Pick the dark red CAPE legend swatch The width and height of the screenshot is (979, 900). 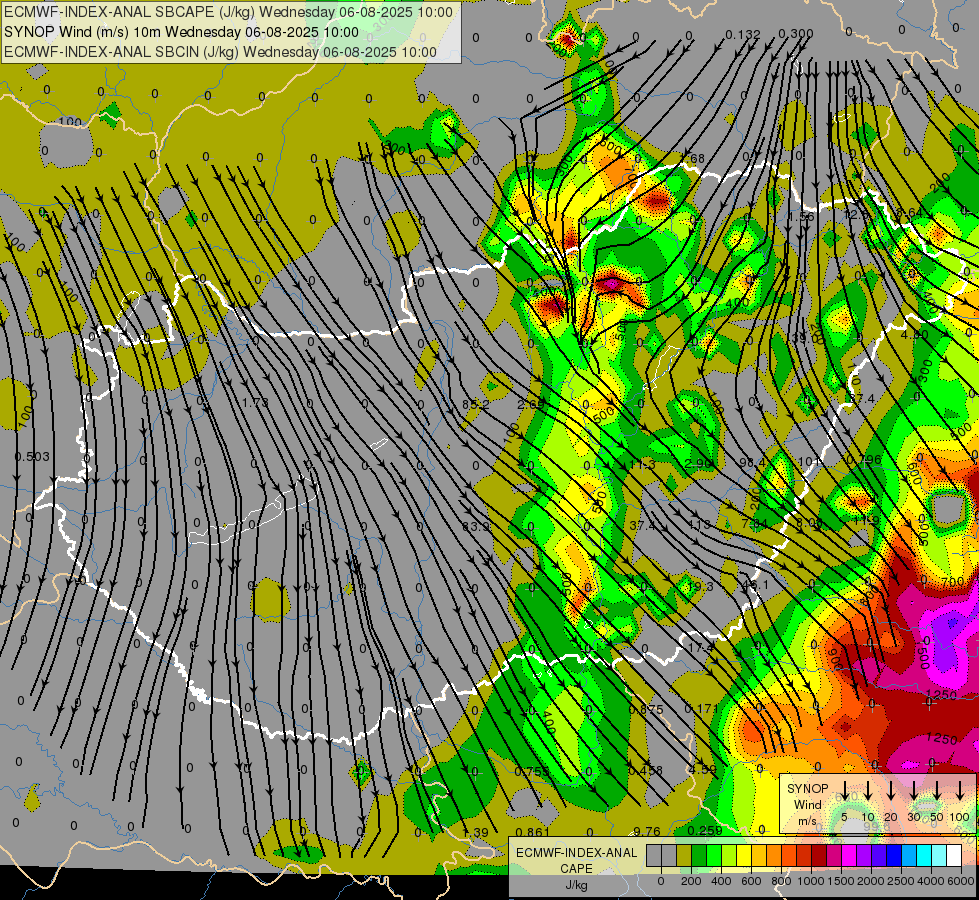(x=819, y=856)
